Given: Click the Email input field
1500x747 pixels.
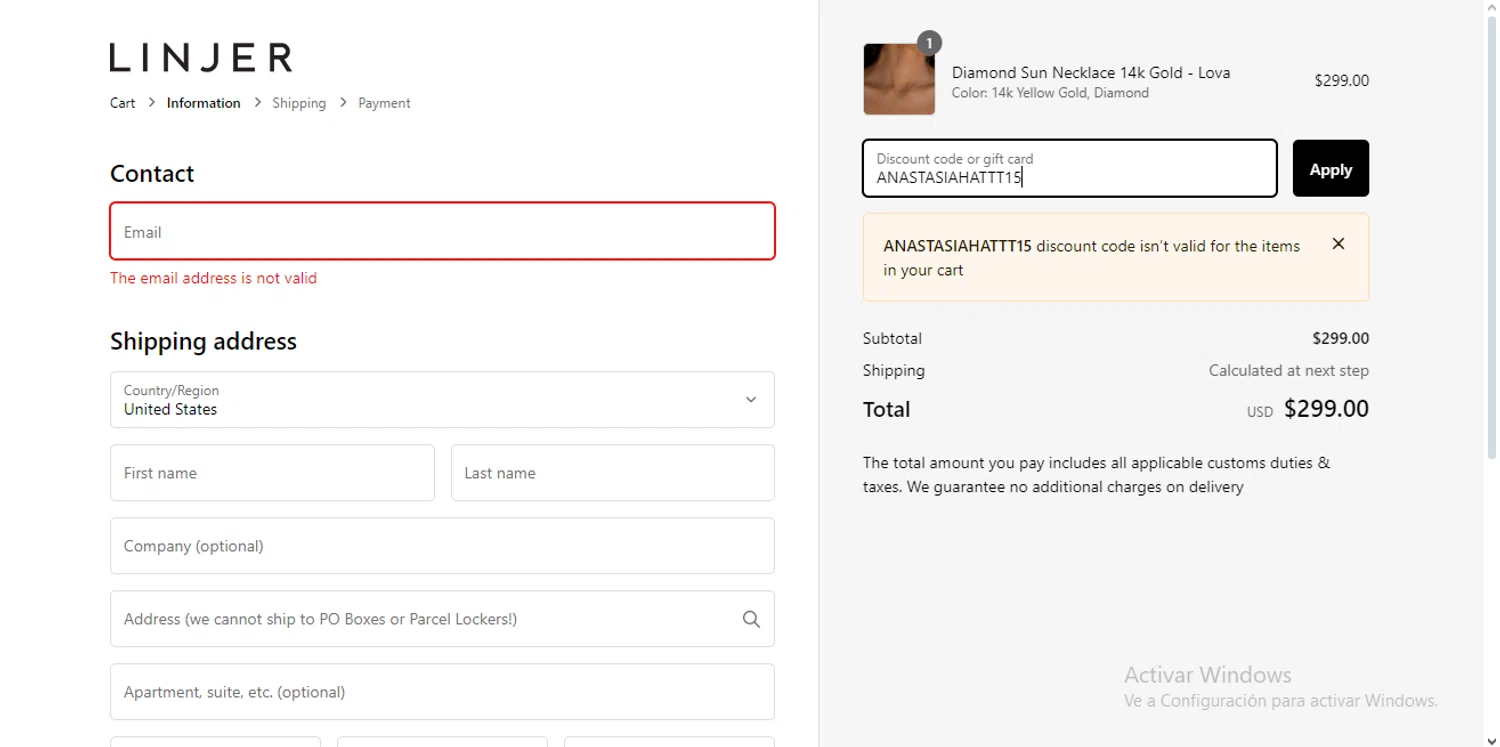Looking at the screenshot, I should (x=442, y=232).
